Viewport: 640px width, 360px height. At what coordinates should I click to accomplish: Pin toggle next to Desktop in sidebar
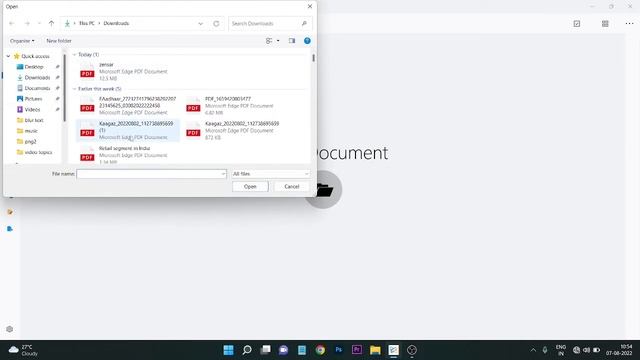coord(58,67)
